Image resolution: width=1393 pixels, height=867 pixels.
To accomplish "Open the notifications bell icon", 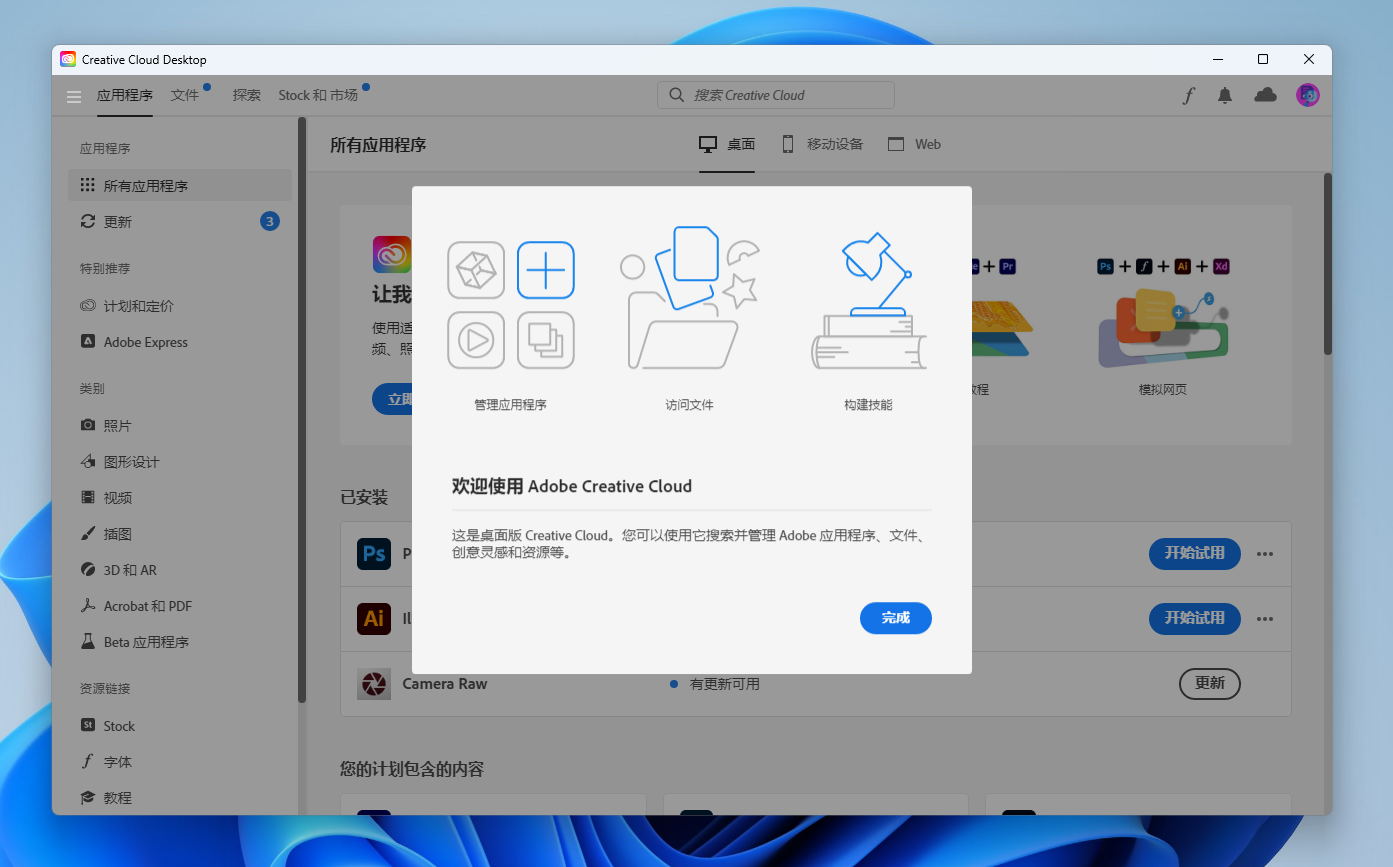I will (1225, 95).
